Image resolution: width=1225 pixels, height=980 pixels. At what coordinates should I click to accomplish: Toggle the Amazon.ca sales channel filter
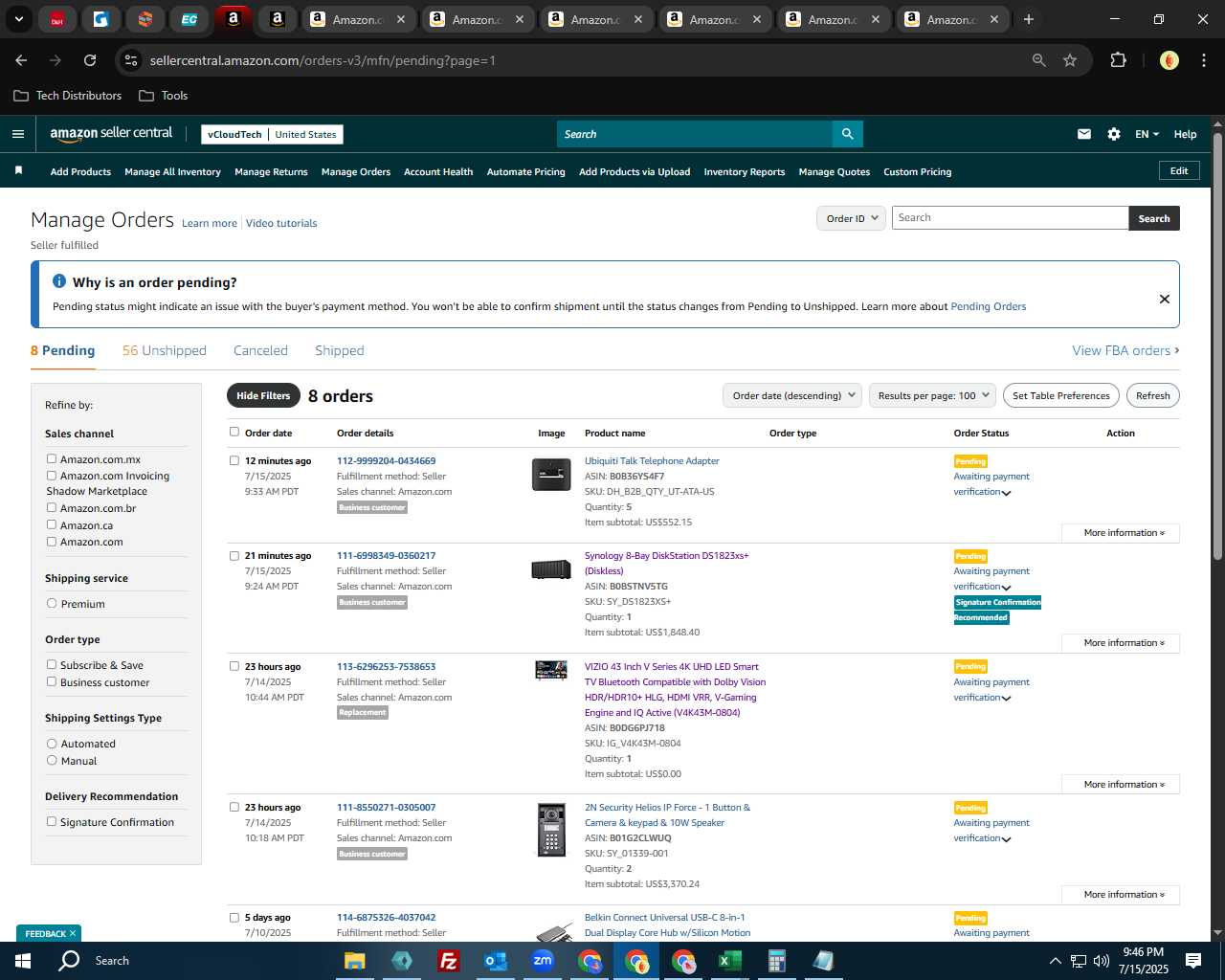click(52, 524)
